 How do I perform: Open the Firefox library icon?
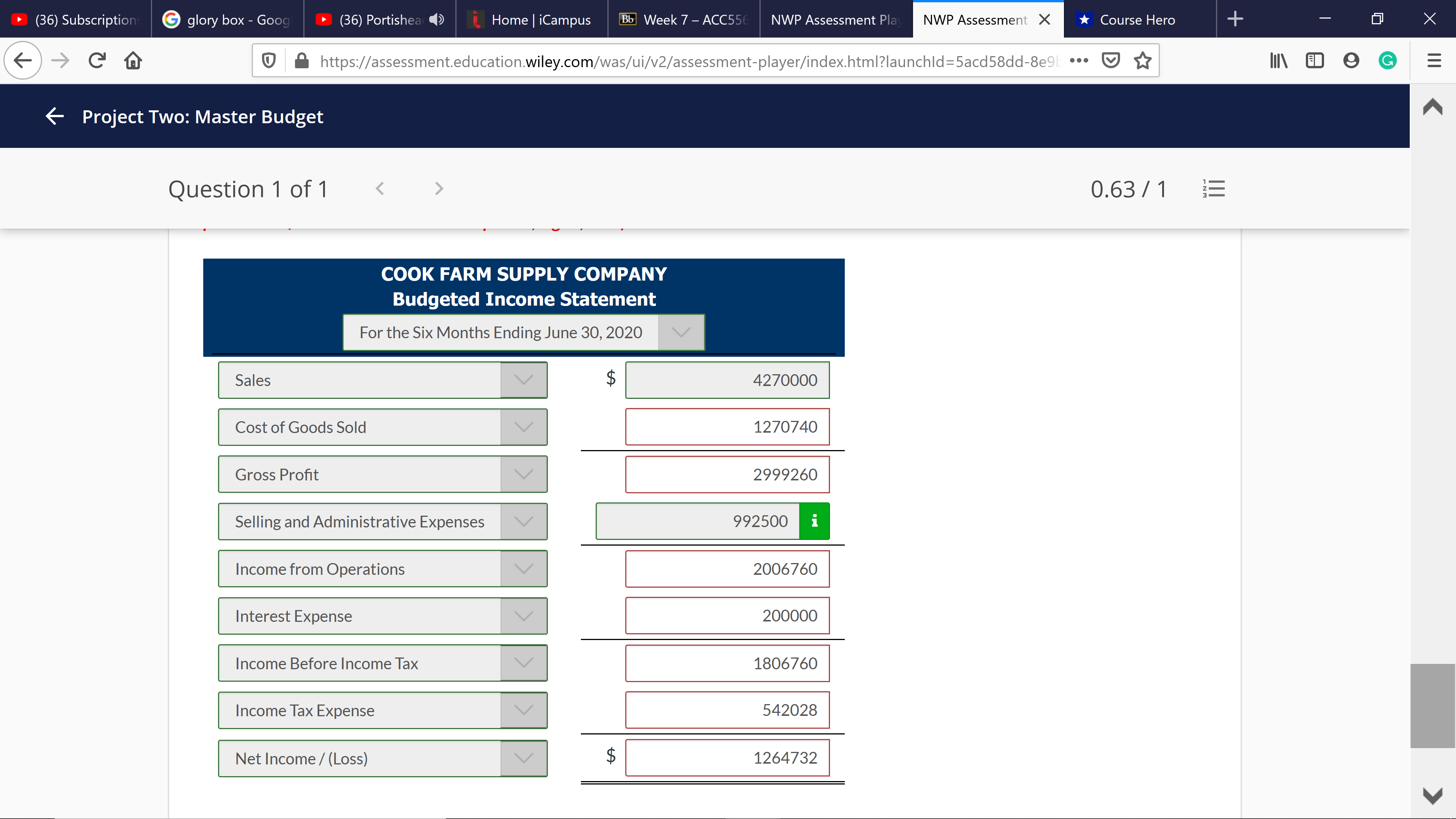[1279, 61]
